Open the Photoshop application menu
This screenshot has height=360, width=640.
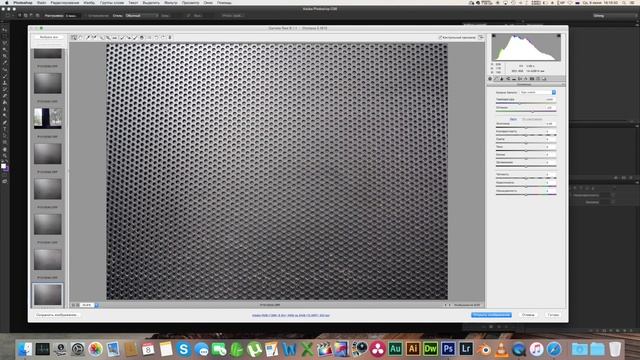pos(23,2)
